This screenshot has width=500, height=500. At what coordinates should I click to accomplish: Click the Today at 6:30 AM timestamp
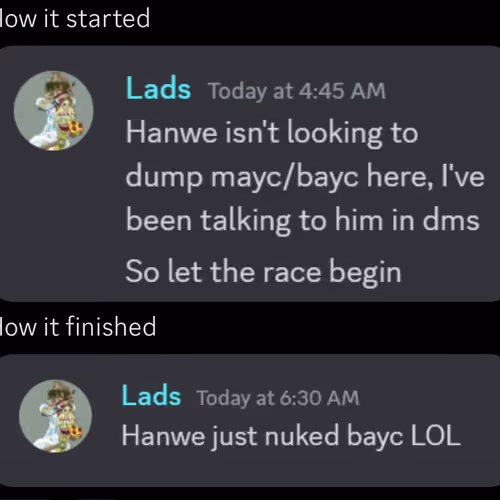278,398
